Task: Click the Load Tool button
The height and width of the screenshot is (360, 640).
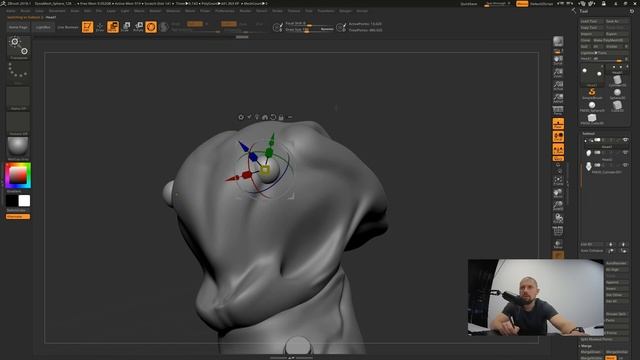Action: coord(591,21)
